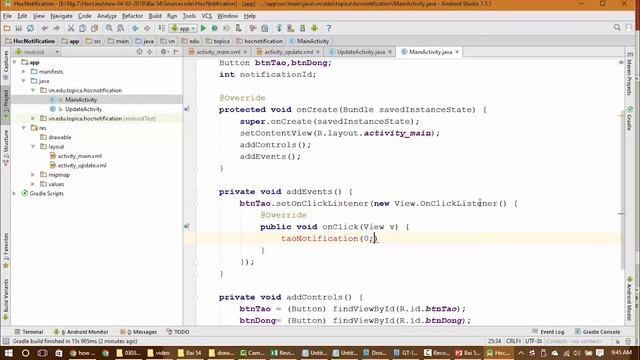Click the CRLF line separator status
This screenshot has height=360, width=640.
coord(513,341)
